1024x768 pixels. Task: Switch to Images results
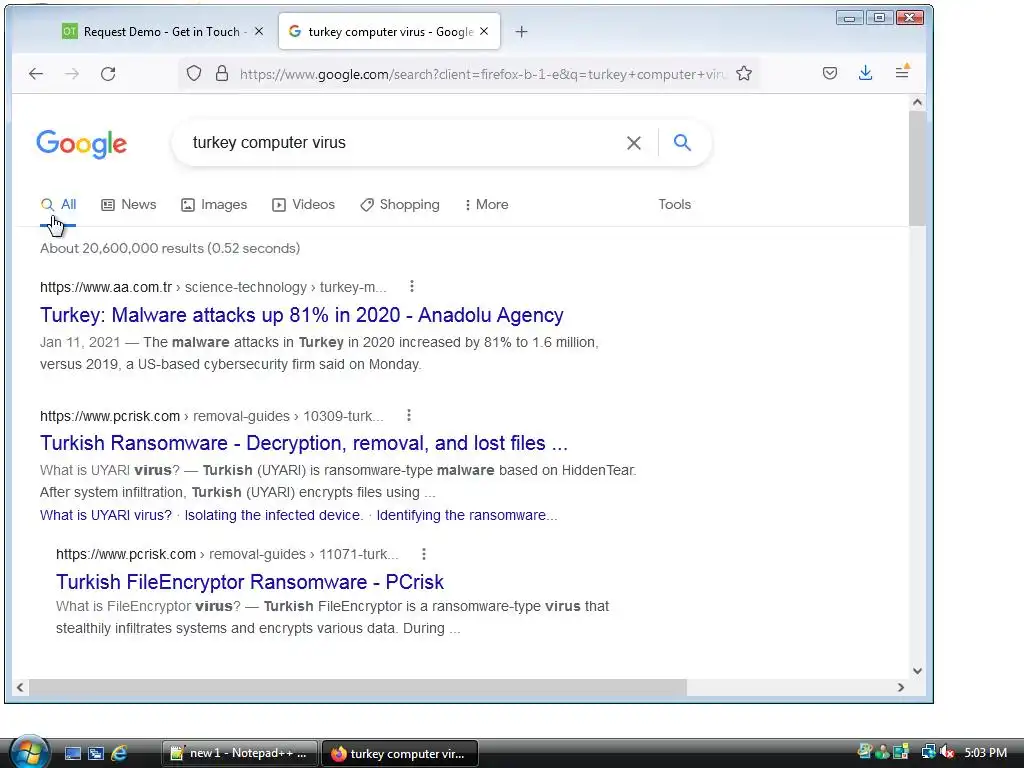coord(214,204)
